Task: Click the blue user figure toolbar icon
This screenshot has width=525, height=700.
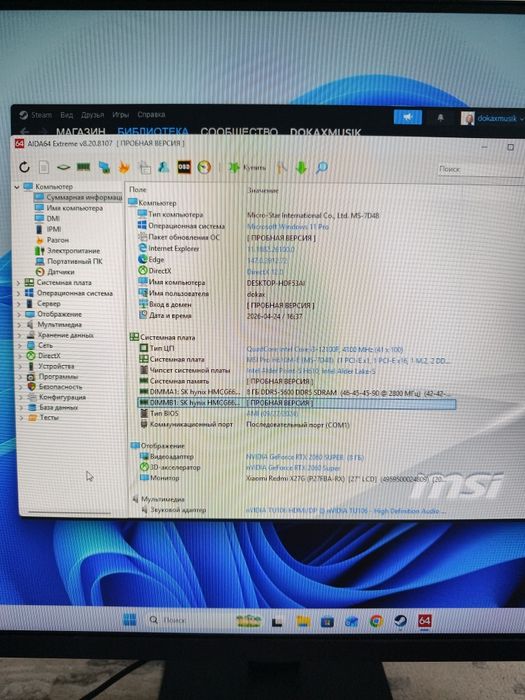Action: pos(164,167)
